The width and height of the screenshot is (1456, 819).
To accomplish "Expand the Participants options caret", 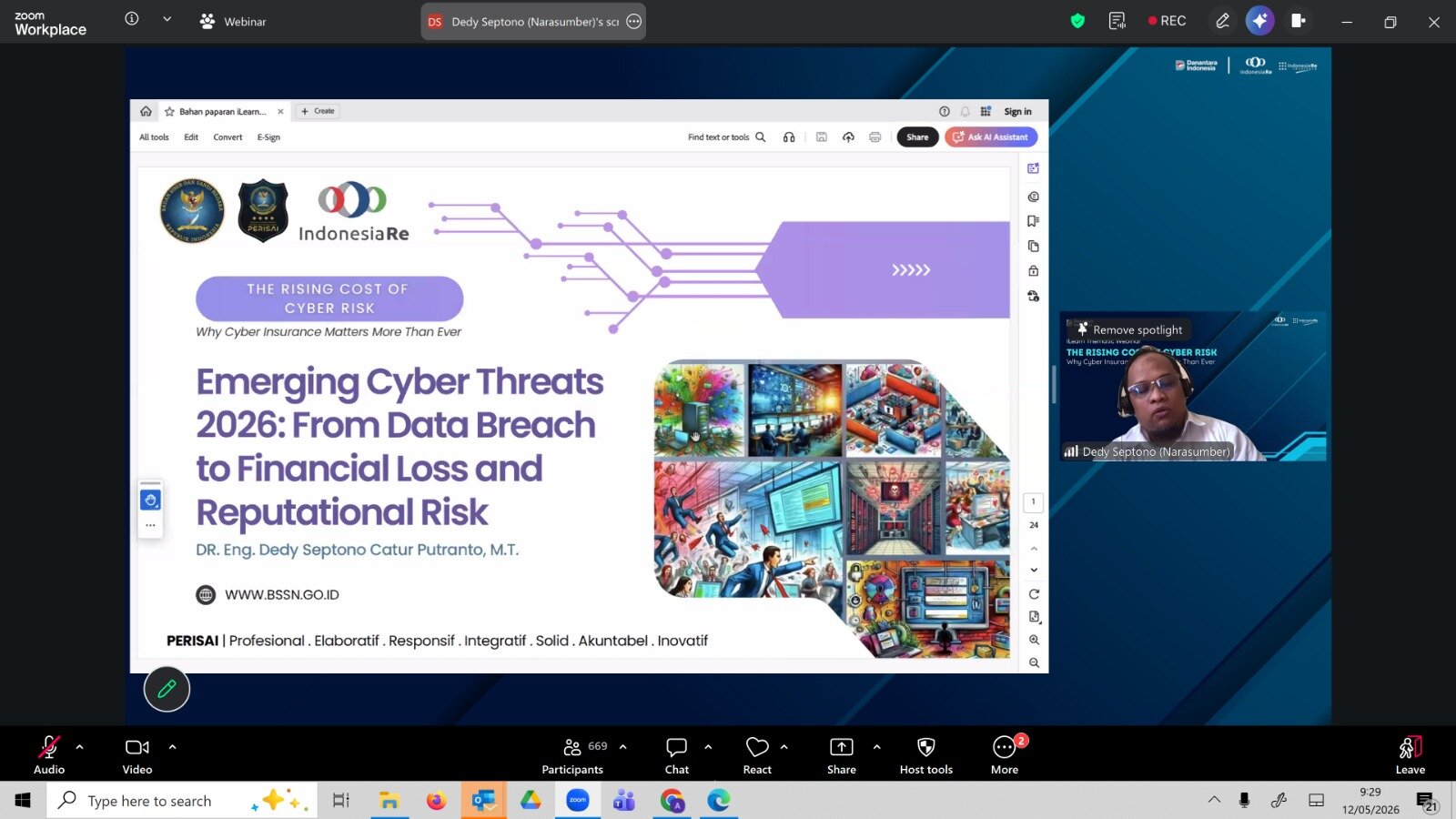I will [x=623, y=747].
